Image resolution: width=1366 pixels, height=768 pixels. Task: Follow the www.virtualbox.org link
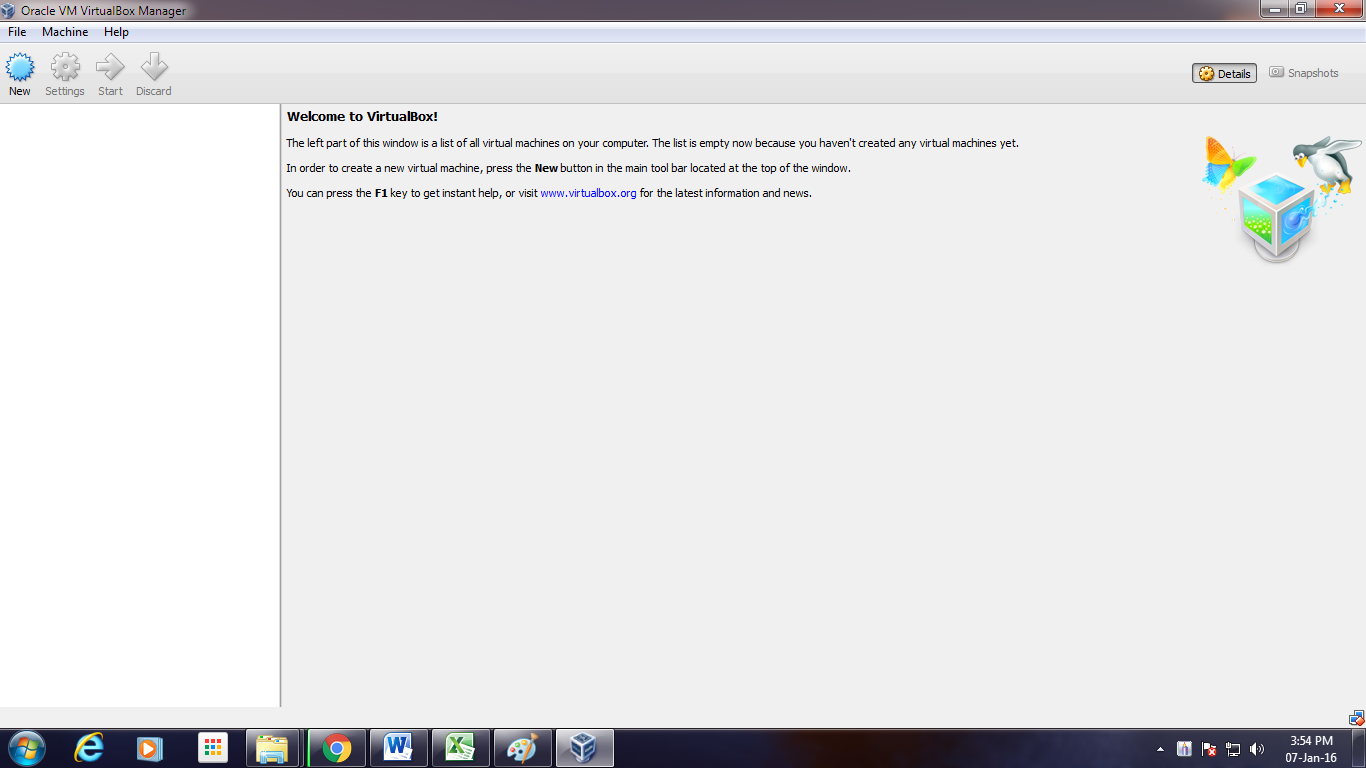click(x=588, y=193)
